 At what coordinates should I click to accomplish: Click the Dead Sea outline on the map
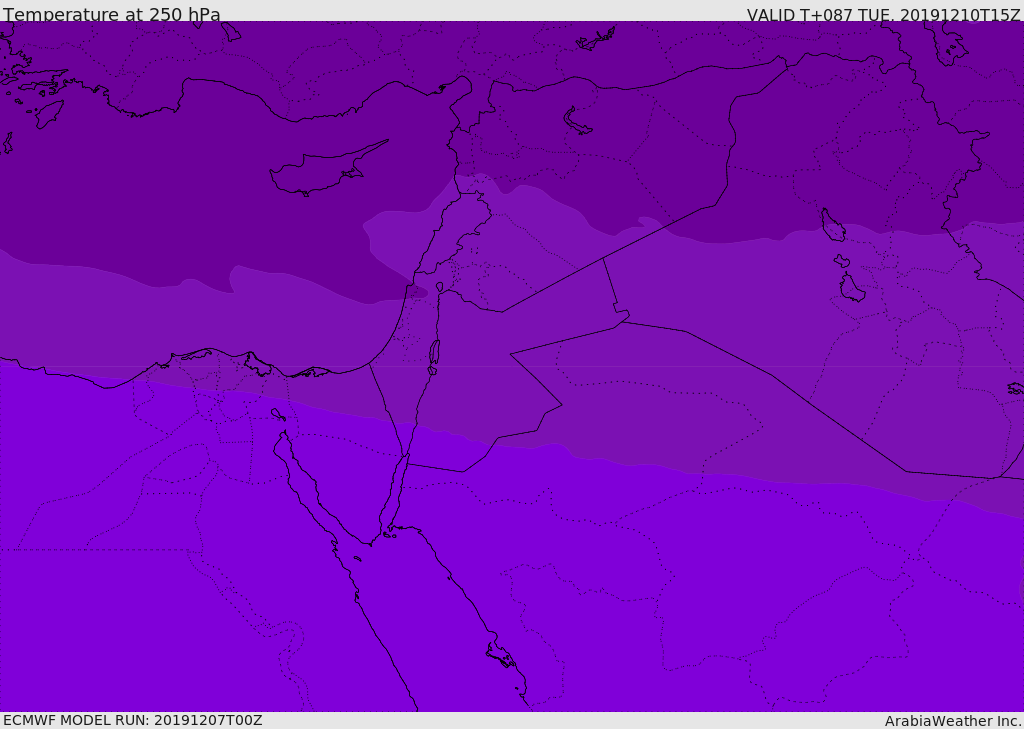[434, 357]
